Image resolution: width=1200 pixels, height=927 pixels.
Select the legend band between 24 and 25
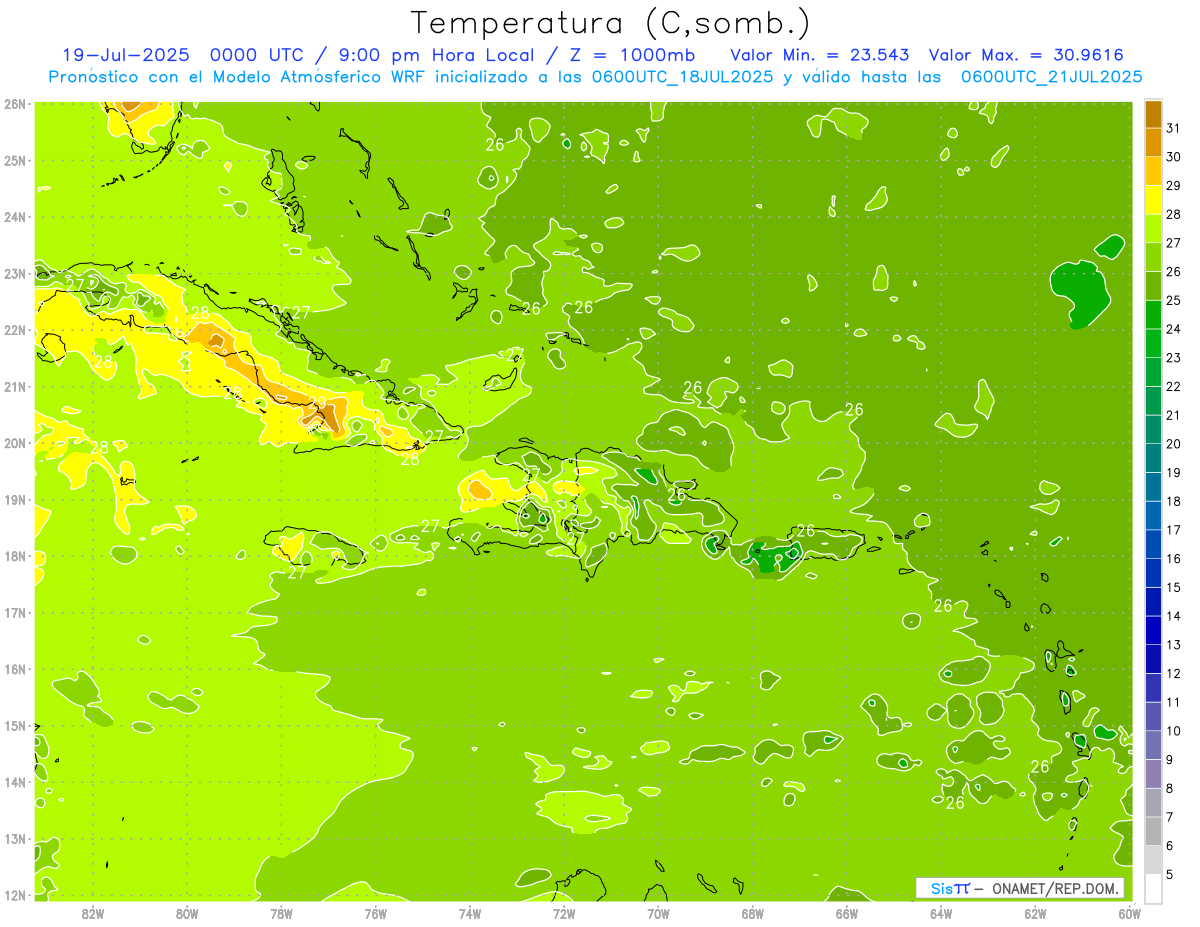click(x=1153, y=315)
